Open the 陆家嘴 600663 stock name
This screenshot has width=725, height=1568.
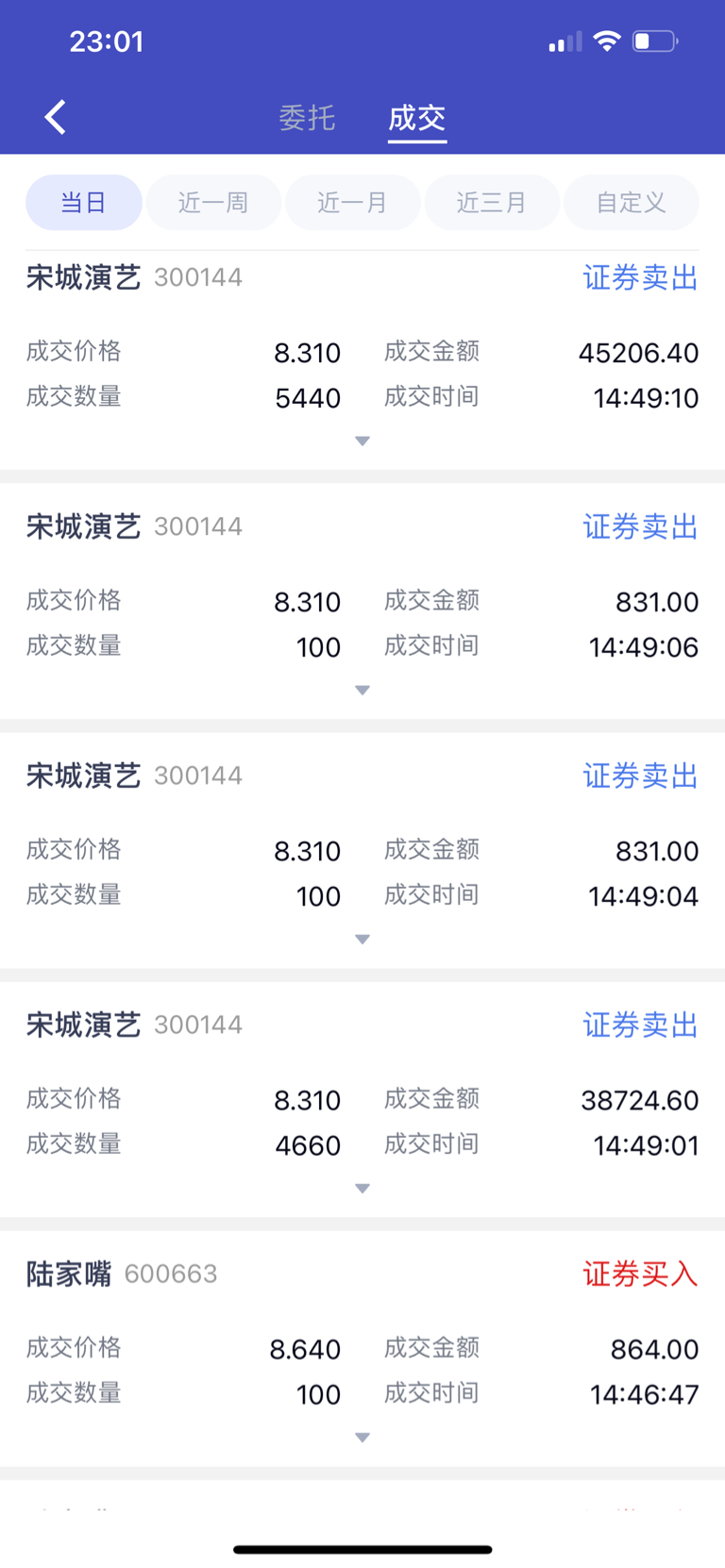coord(69,1275)
